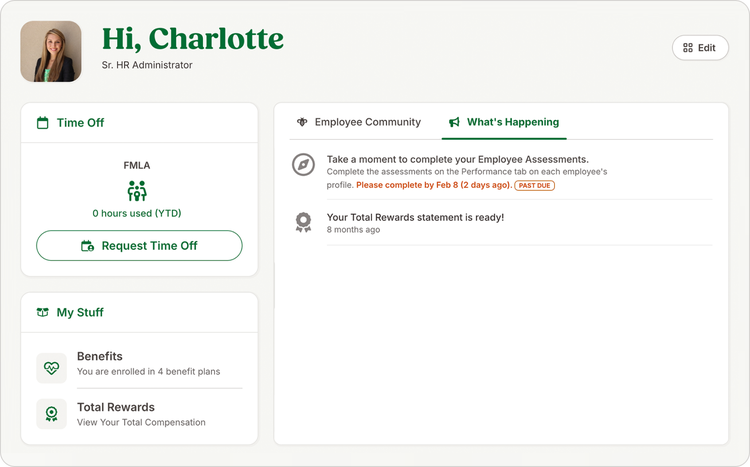Click the PAST DUE badge
The width and height of the screenshot is (750, 467).
[x=534, y=186]
